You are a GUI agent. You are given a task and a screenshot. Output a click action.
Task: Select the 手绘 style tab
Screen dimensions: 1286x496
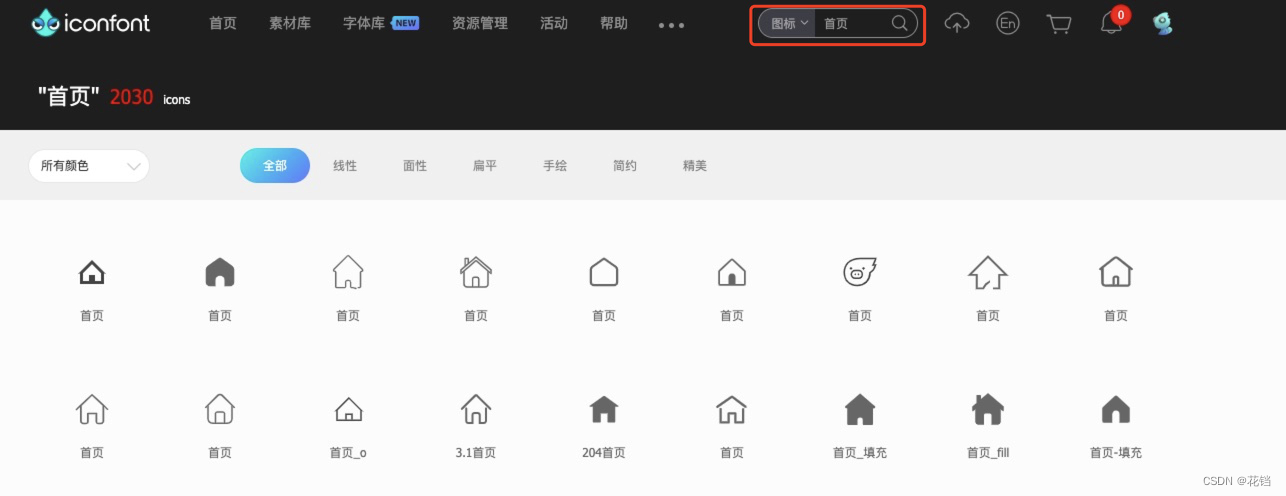(x=555, y=166)
